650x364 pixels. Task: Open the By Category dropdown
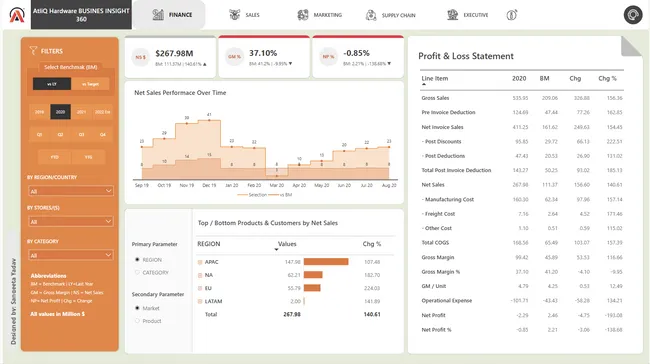[x=71, y=255]
